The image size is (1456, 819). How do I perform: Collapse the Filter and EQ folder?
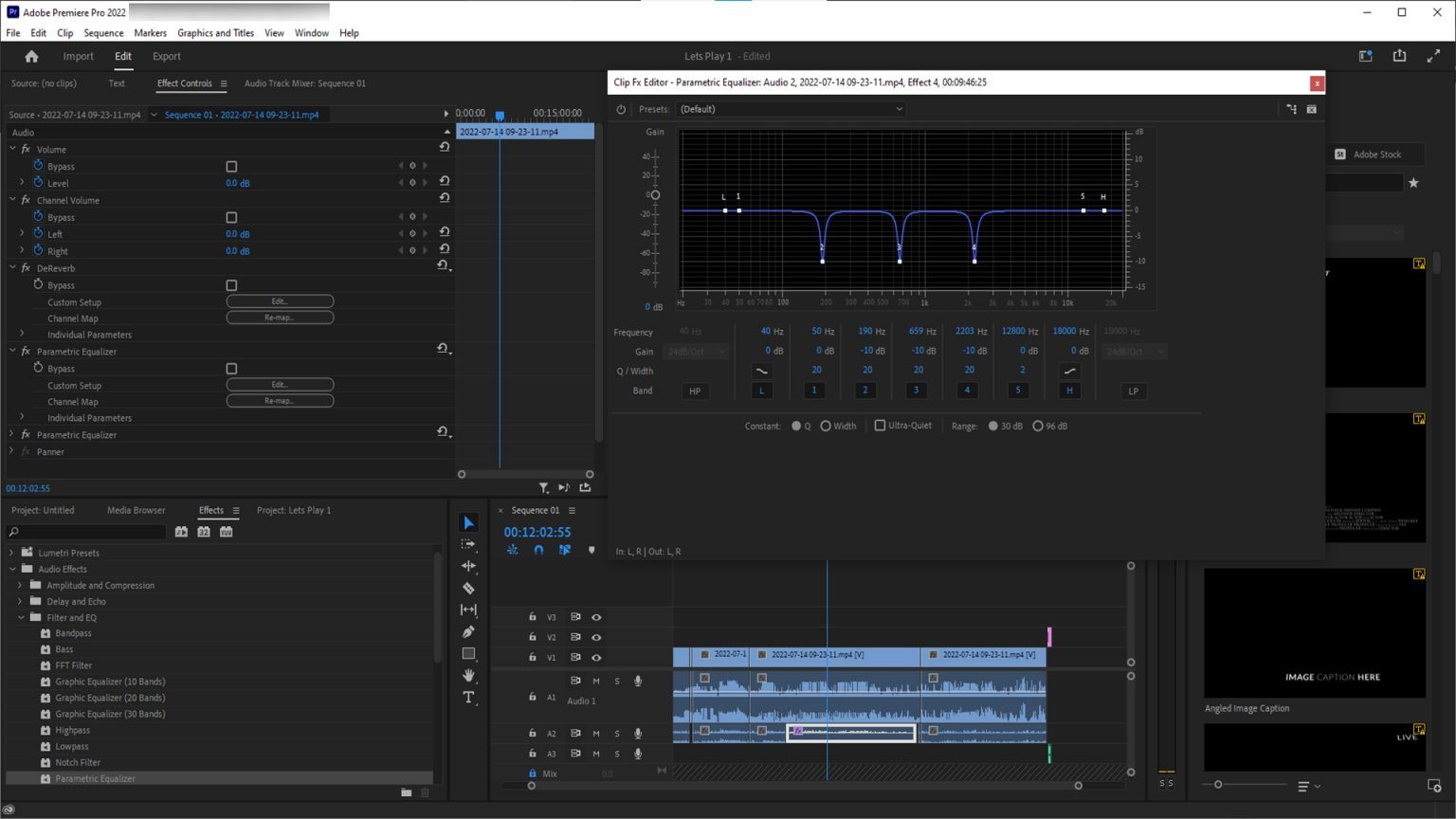point(21,617)
